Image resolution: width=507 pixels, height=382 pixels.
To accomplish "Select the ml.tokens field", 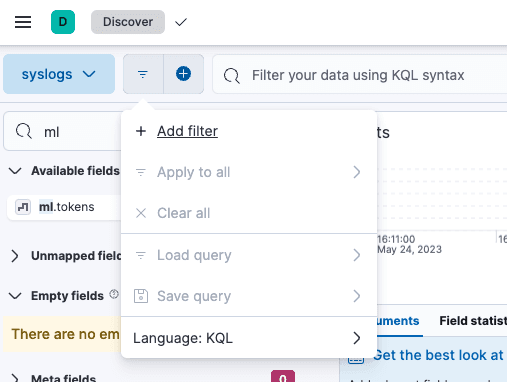I will 64,207.
